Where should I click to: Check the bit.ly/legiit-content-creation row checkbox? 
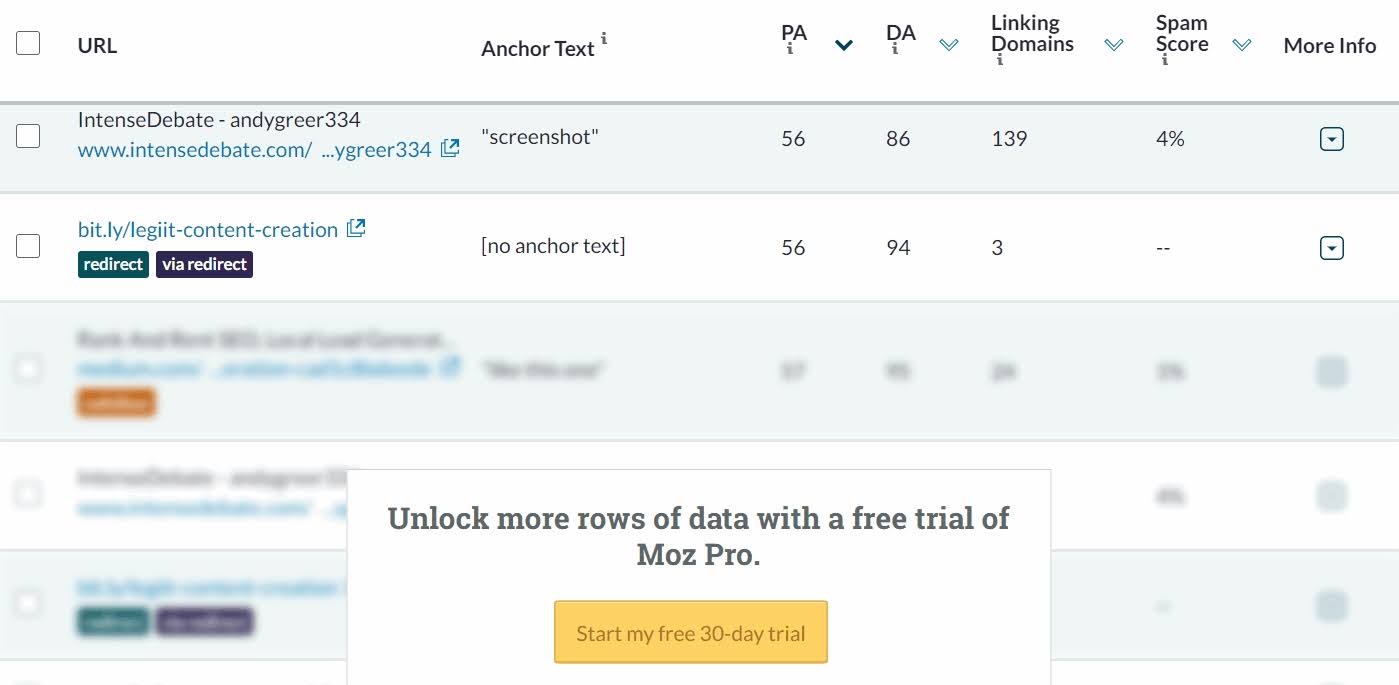click(28, 245)
